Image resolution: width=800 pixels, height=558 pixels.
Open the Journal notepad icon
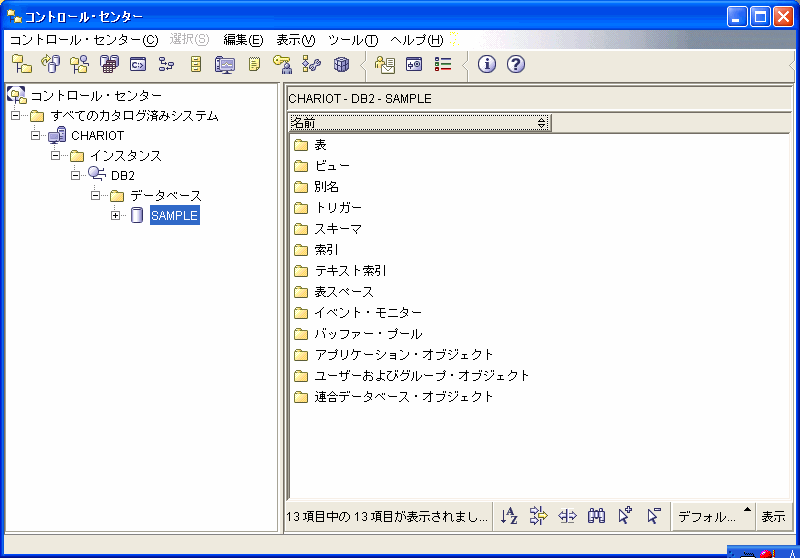(x=254, y=64)
